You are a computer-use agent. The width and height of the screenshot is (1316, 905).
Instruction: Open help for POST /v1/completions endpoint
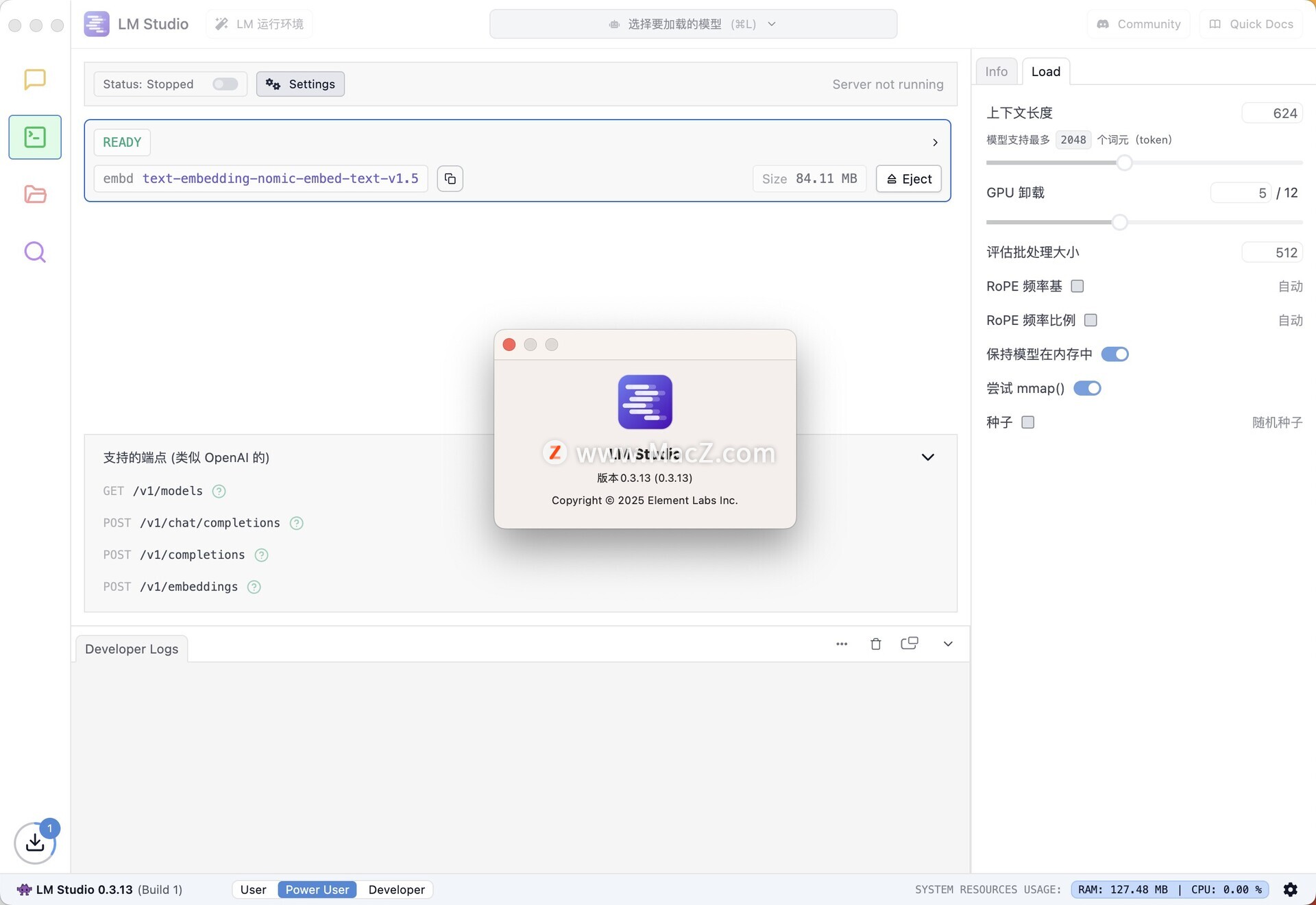pos(261,555)
